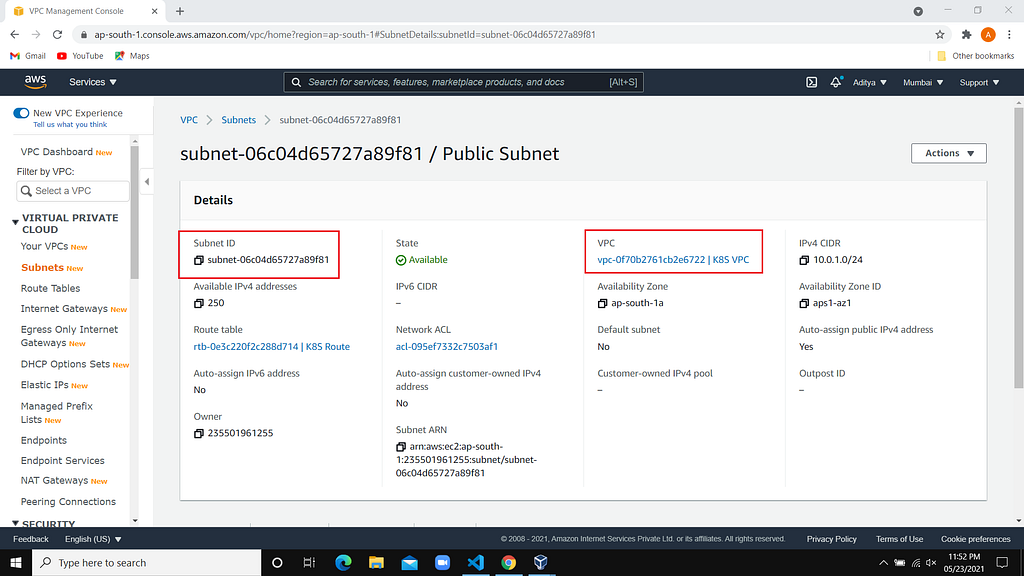Open Task View on taskbar
Image resolution: width=1024 pixels, height=576 pixels.
pos(309,562)
